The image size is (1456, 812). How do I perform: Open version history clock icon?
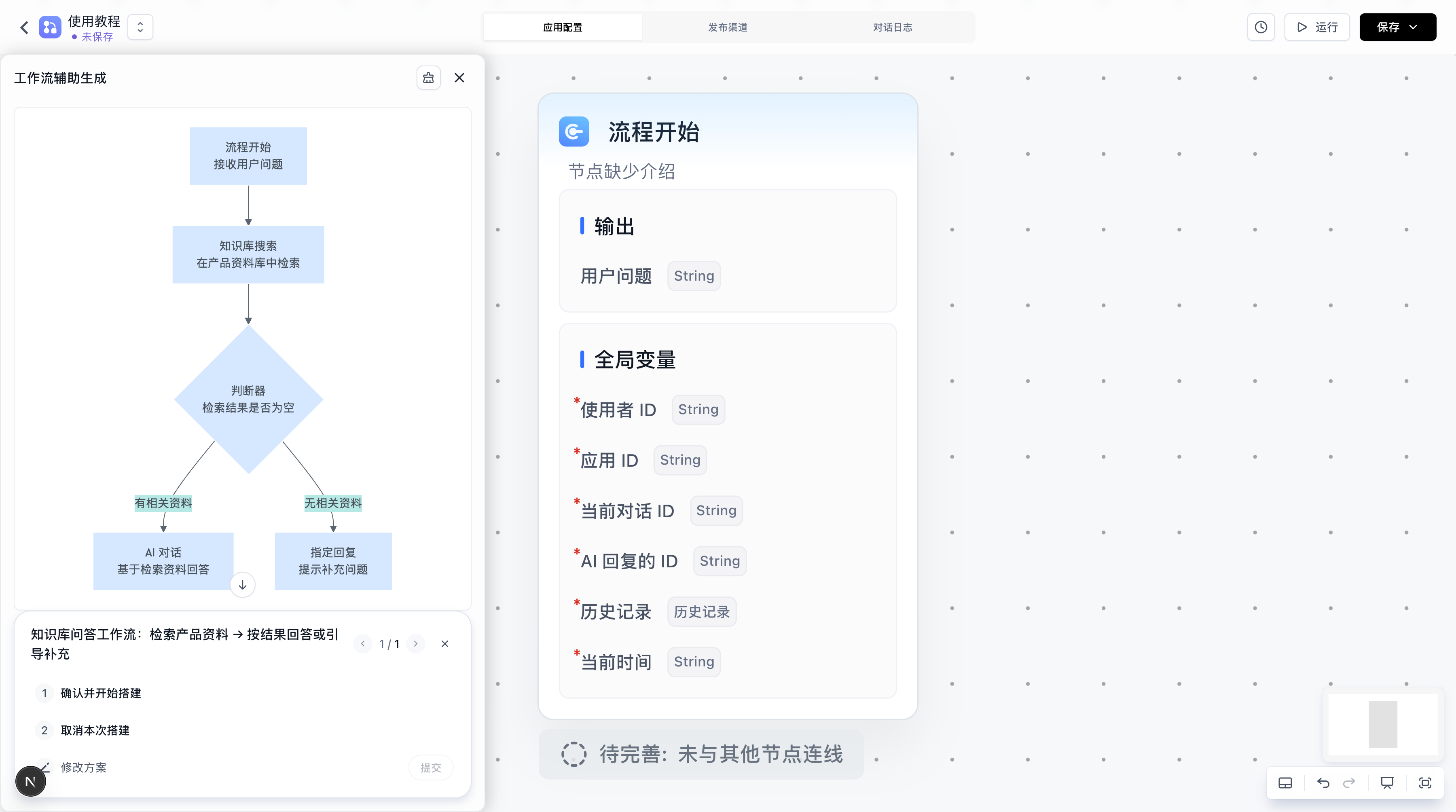[1260, 27]
